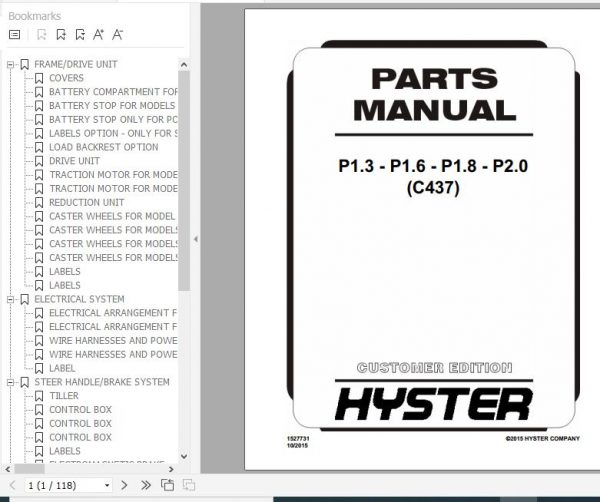Select BATTERY STOP ONLY FOR bookmark
Screen dimensions: 600x502
pos(113,119)
